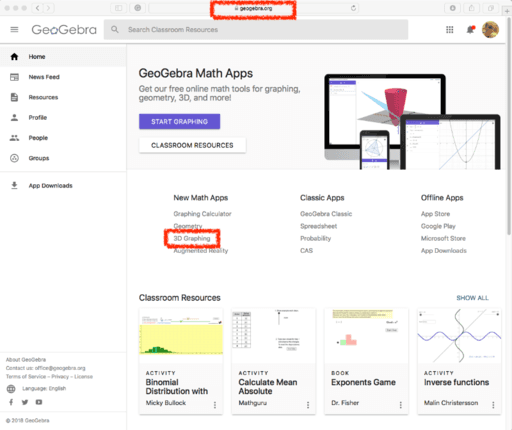Open the user profile avatar
The height and width of the screenshot is (430, 512).
click(490, 30)
